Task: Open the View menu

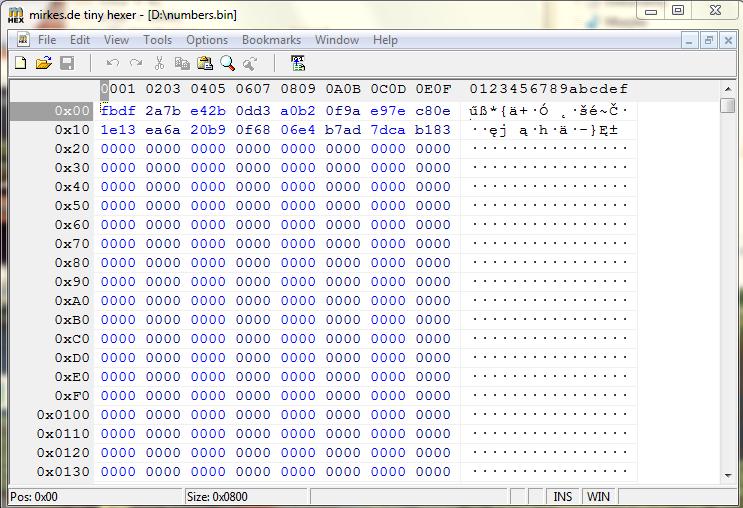Action: point(116,40)
